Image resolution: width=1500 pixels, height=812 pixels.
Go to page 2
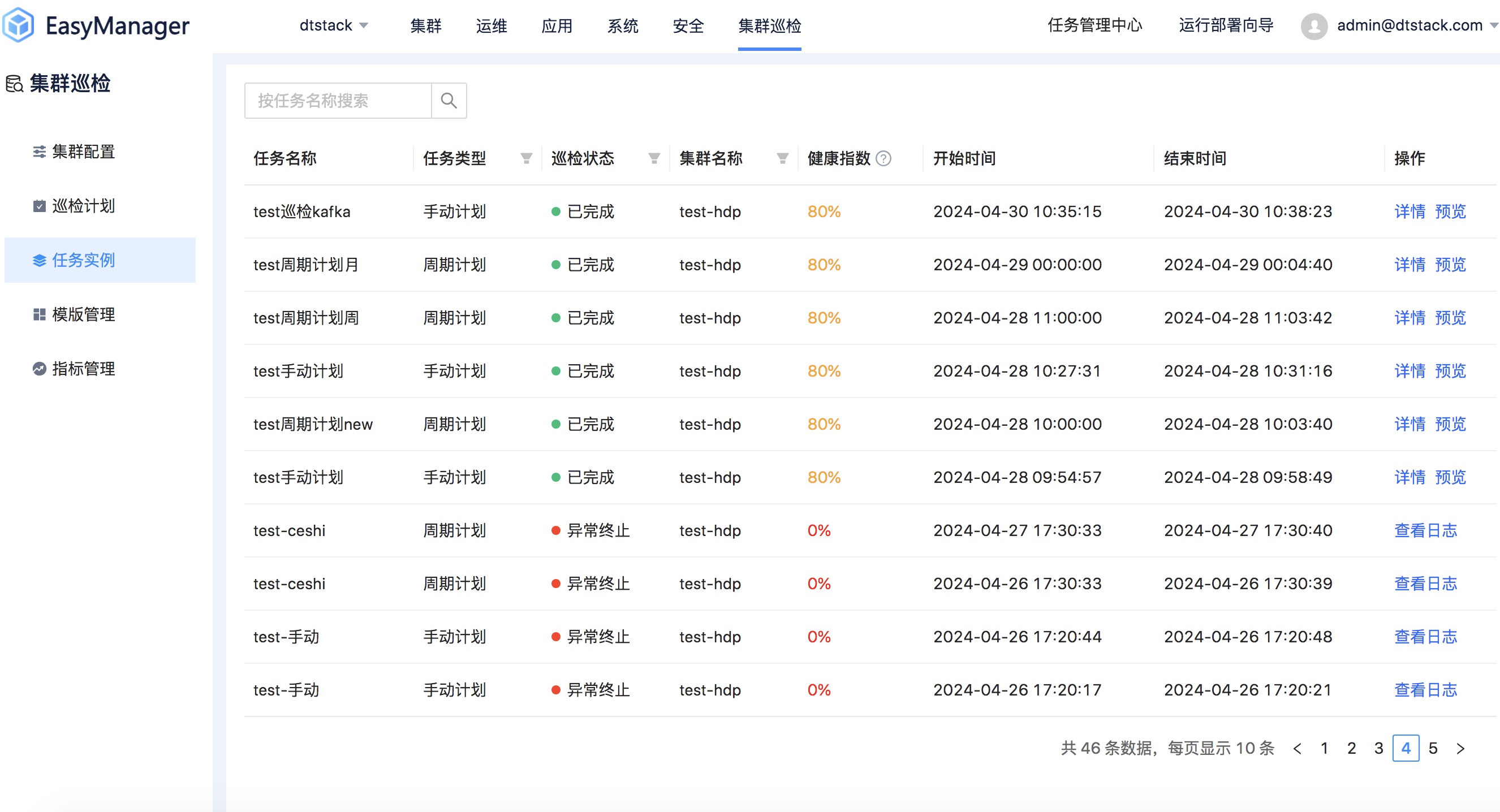[1351, 748]
